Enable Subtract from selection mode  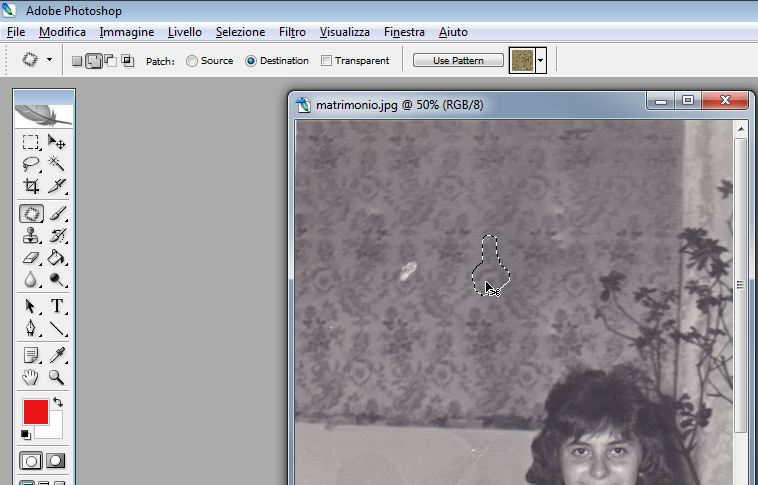[111, 60]
